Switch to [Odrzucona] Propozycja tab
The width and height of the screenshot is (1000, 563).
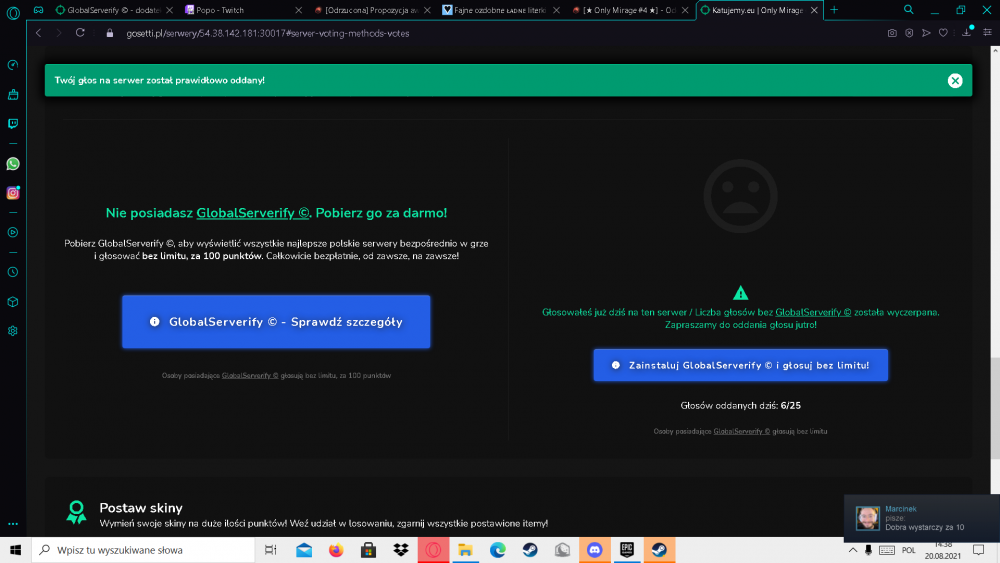pos(372,10)
